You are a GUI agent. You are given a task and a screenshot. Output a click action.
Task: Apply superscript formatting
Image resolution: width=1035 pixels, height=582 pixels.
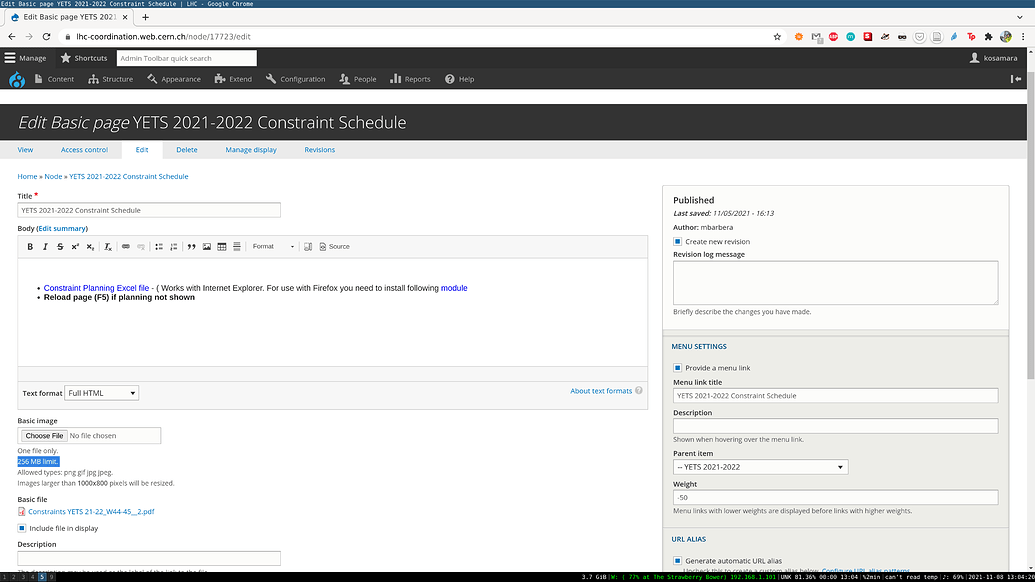75,247
